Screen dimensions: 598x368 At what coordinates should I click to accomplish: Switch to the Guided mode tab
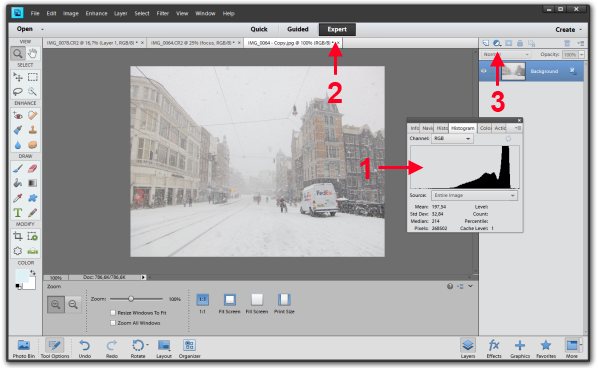pyautogui.click(x=297, y=29)
